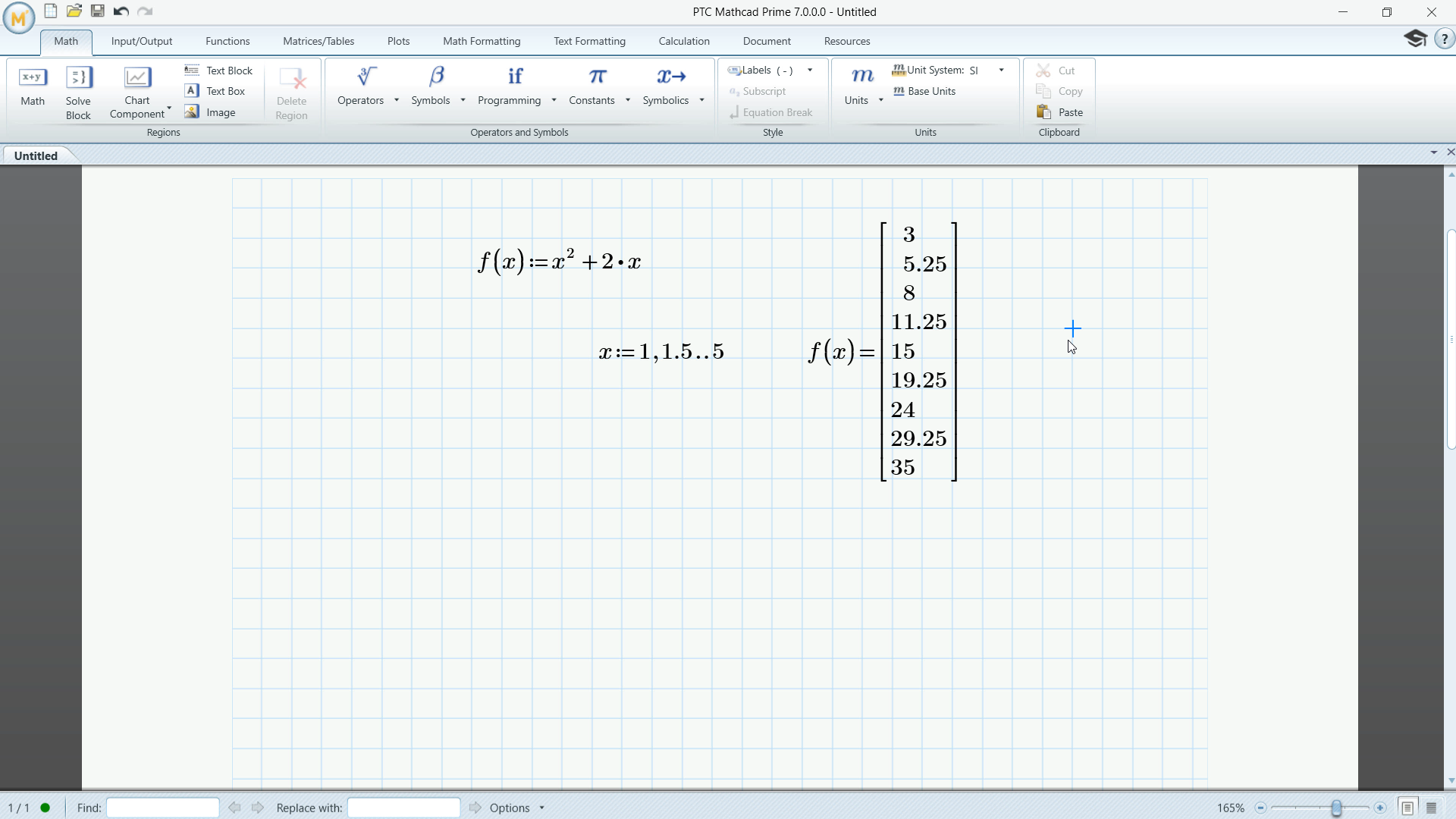Click zoom out minus button

1261,808
